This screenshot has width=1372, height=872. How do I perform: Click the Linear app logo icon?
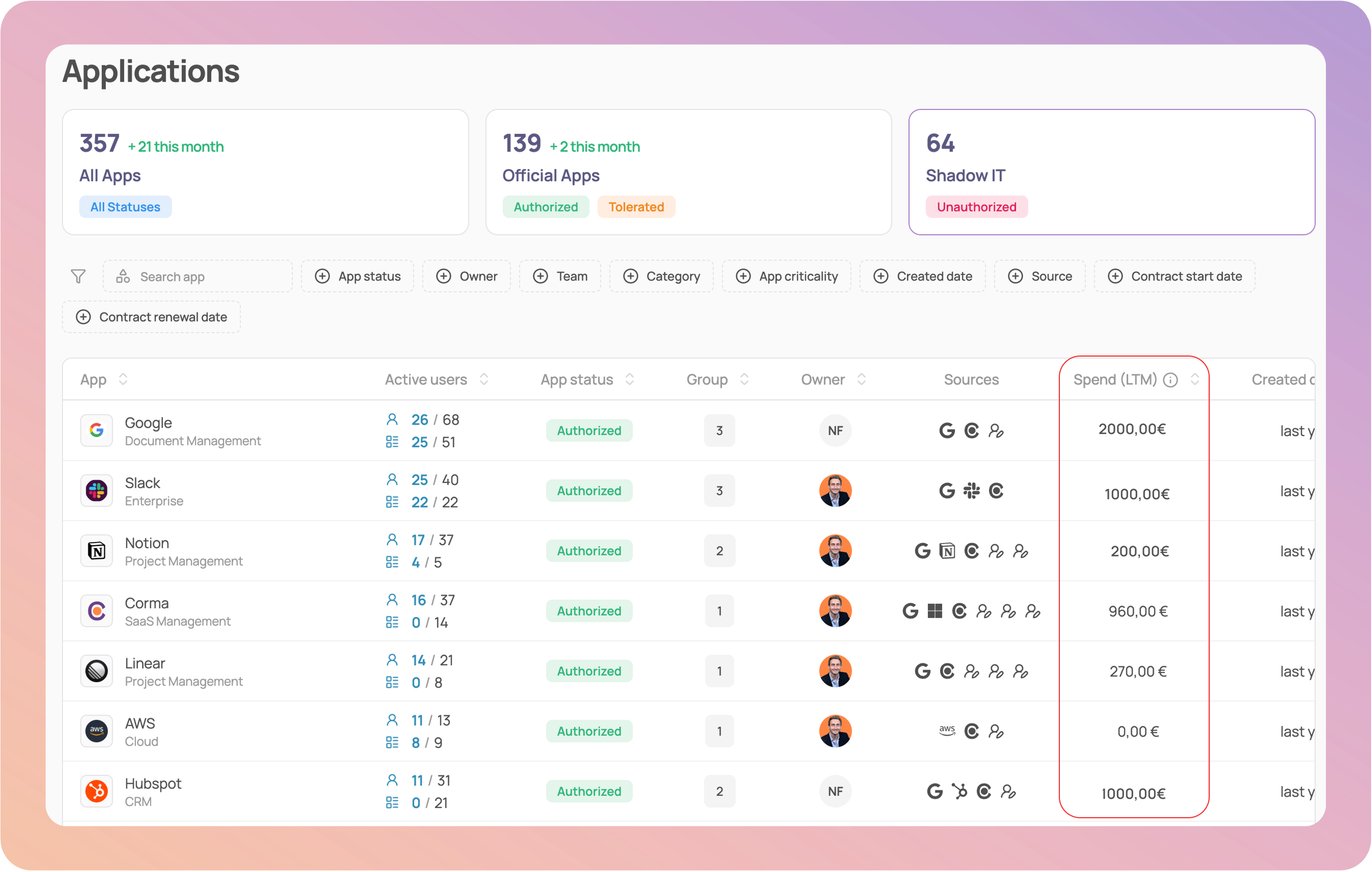pos(96,671)
